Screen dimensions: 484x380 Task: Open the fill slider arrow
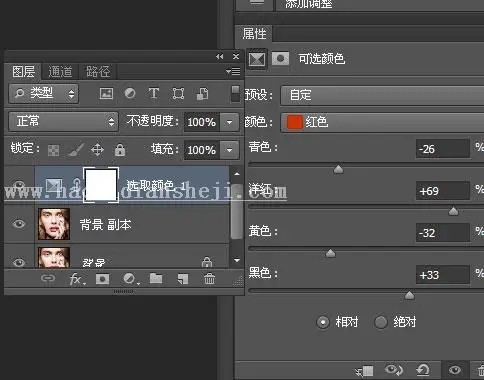pos(229,150)
